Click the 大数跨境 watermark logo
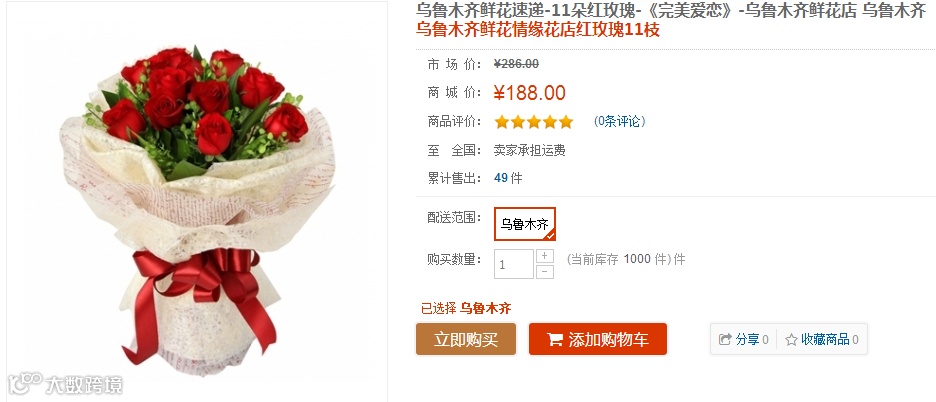This screenshot has width=936, height=402. click(66, 384)
